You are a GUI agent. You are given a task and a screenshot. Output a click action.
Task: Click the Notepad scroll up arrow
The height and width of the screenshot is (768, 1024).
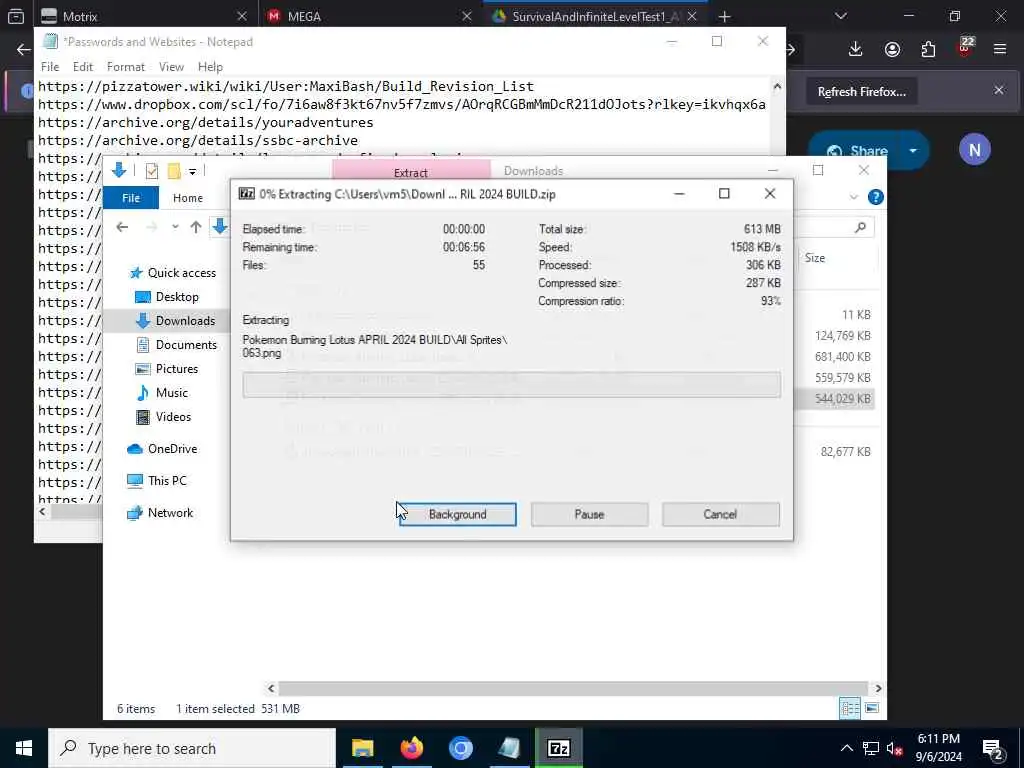coord(777,86)
